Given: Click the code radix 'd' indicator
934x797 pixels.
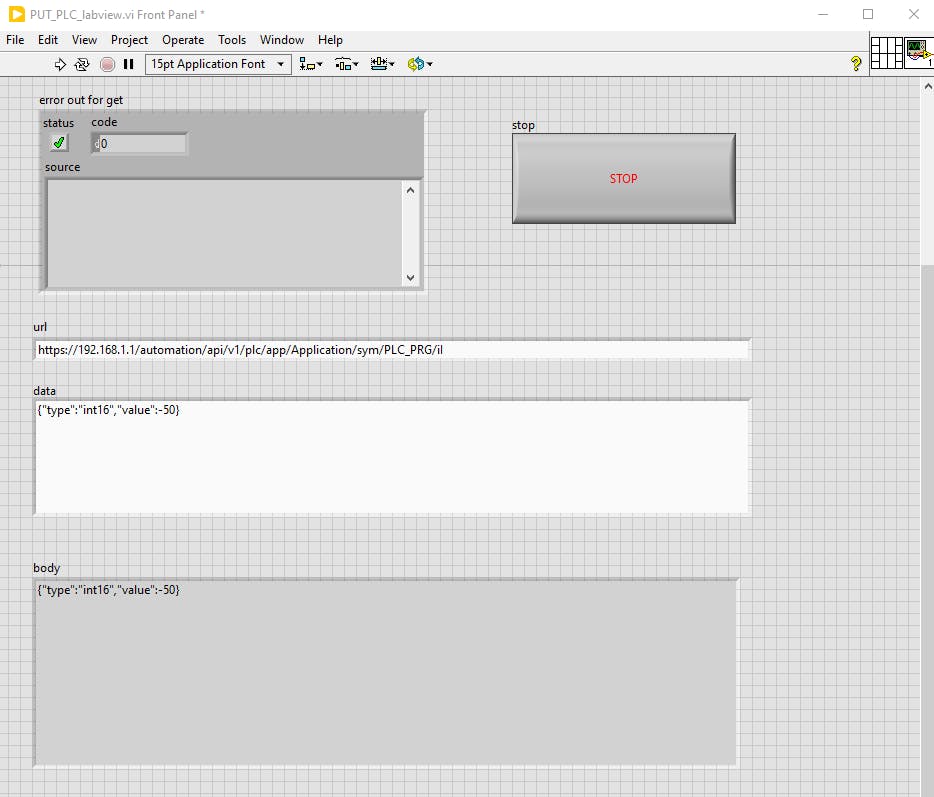Looking at the screenshot, I should pyautogui.click(x=96, y=144).
